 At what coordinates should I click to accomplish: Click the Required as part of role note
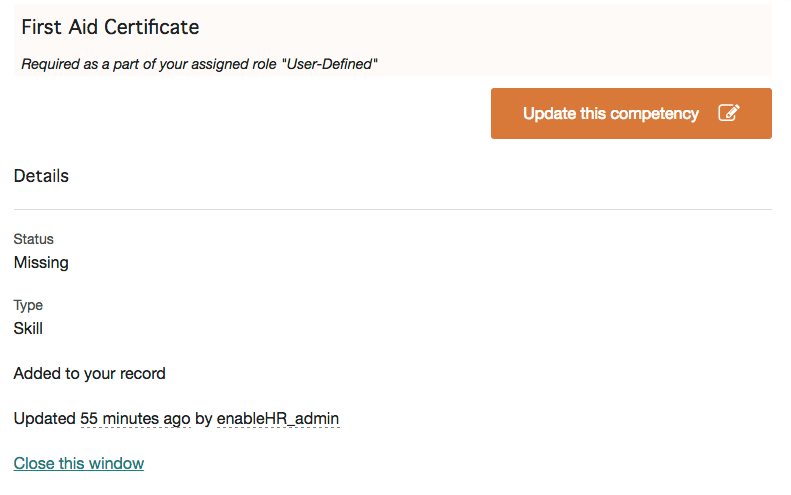coord(199,64)
